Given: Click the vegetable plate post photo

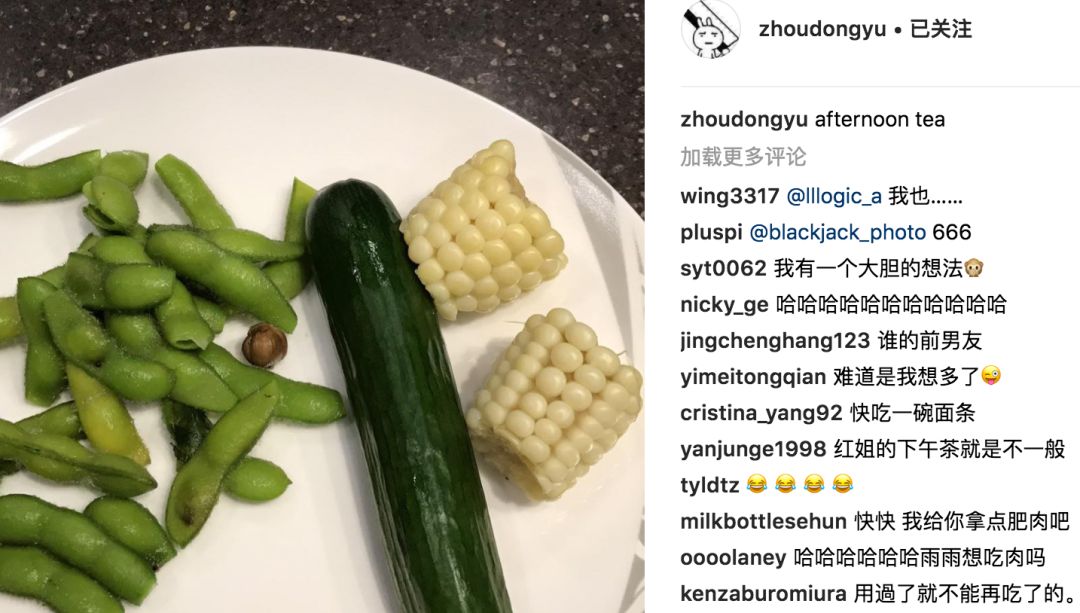Looking at the screenshot, I should tap(322, 306).
